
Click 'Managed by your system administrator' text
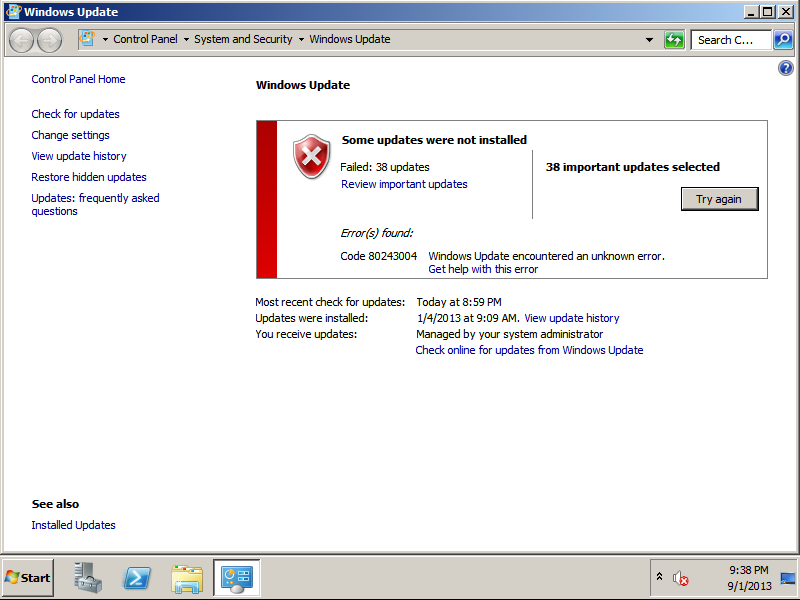click(510, 334)
